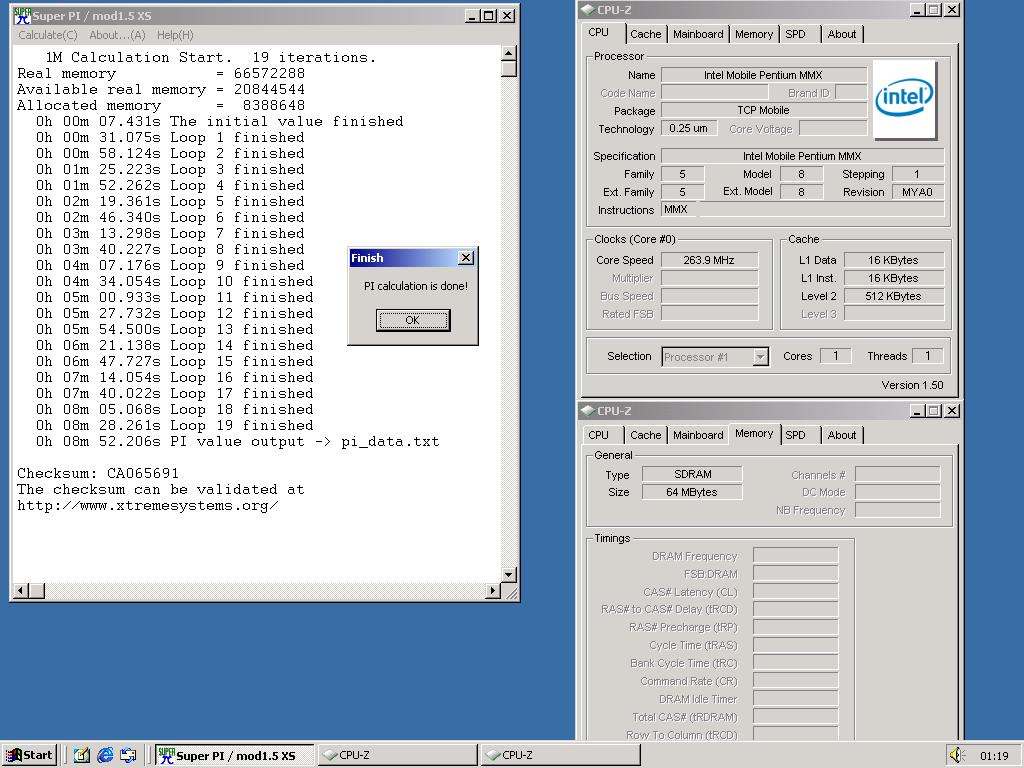The image size is (1024, 768).
Task: Open the Calculate(C) menu
Action: click(x=48, y=35)
